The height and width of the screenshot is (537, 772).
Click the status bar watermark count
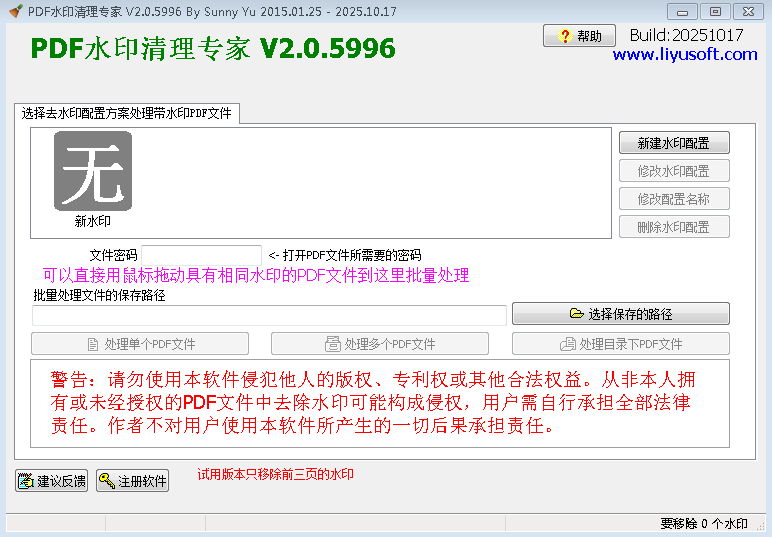pos(704,523)
